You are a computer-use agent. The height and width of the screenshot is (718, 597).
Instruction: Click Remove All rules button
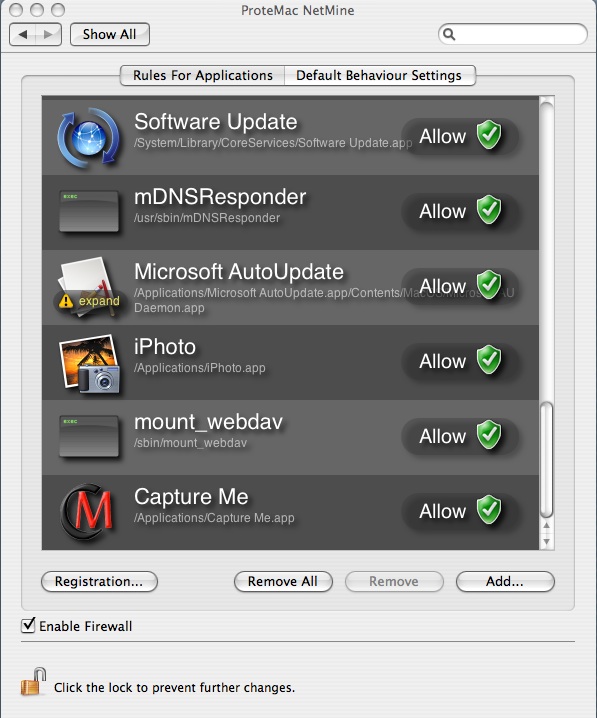(x=283, y=582)
